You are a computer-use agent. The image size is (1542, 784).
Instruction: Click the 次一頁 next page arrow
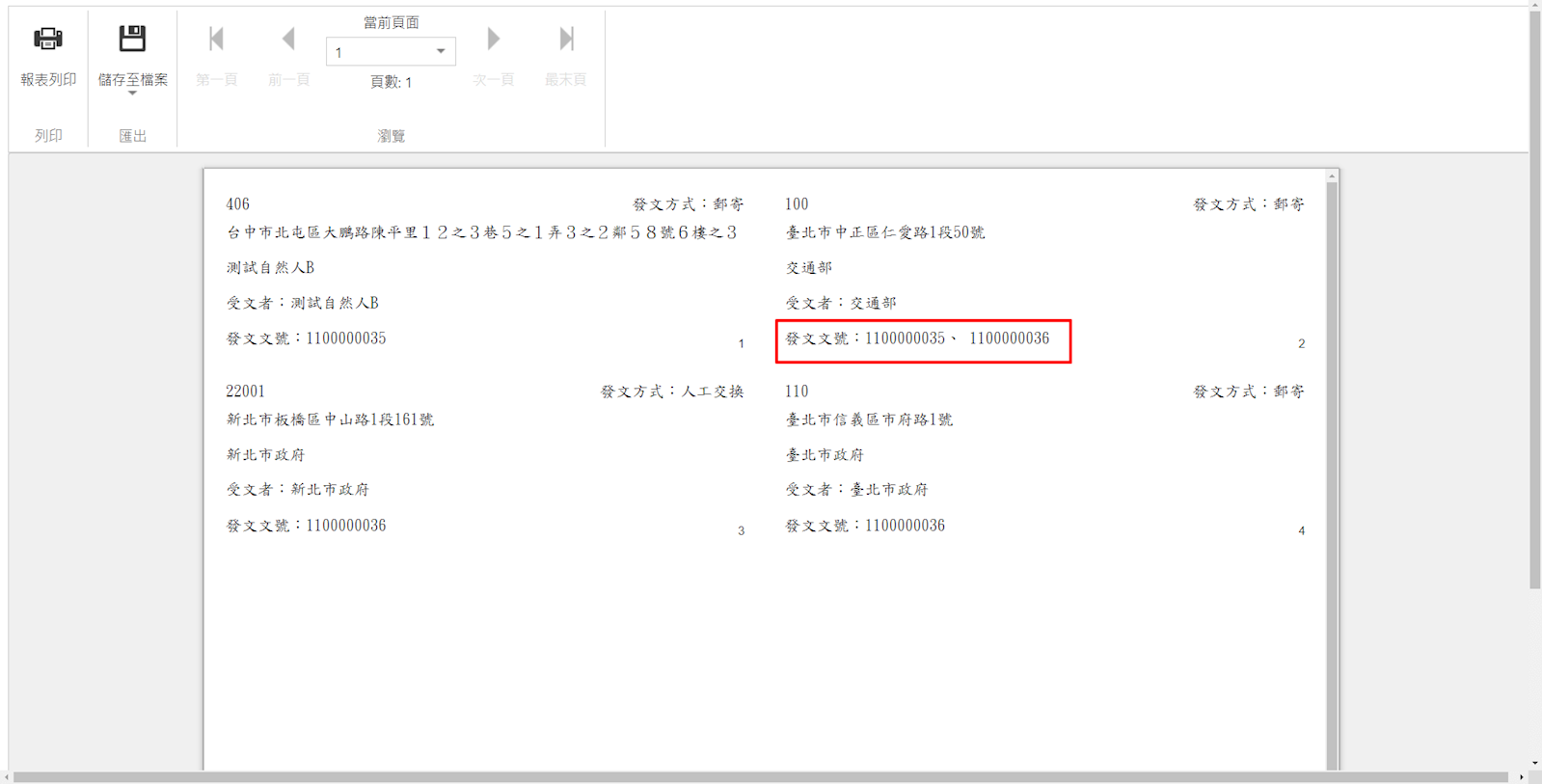493,40
